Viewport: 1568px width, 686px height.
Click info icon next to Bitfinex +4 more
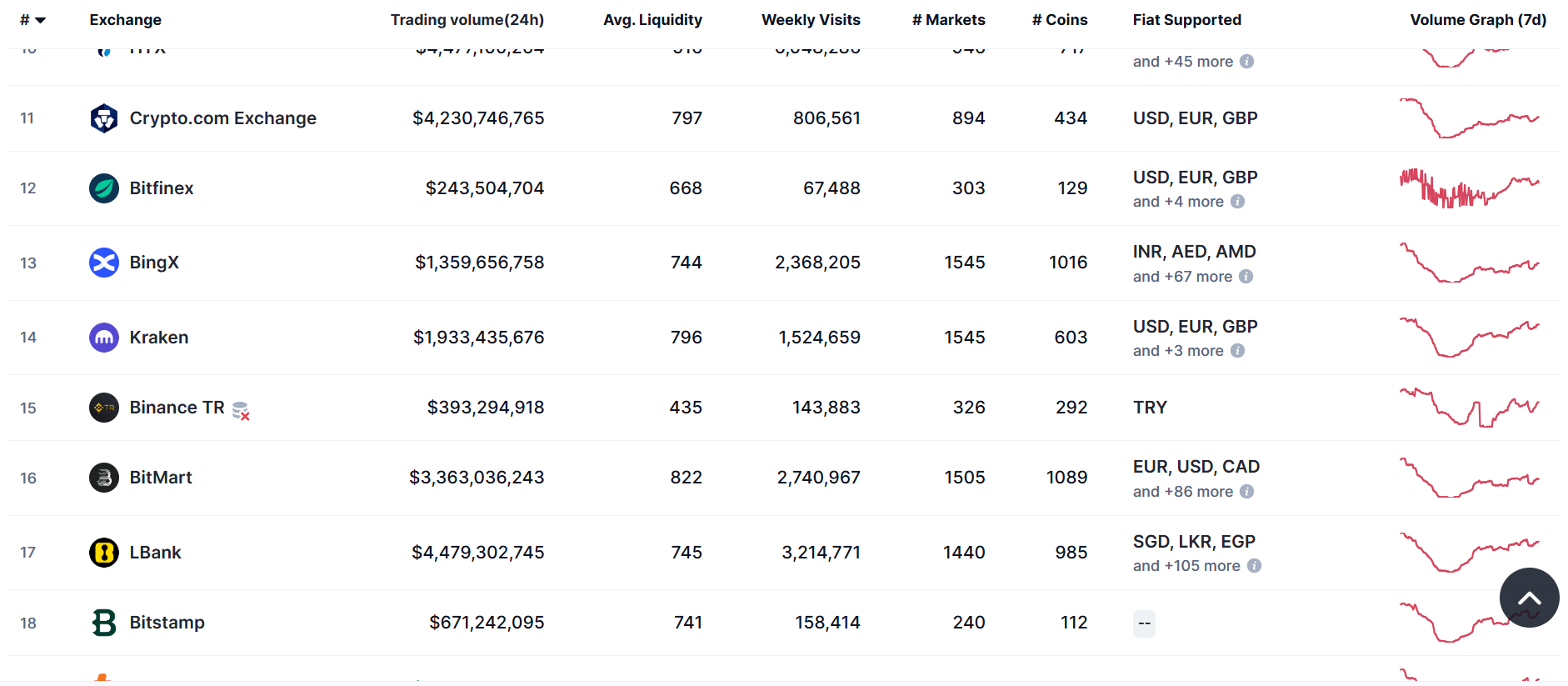[x=1237, y=202]
